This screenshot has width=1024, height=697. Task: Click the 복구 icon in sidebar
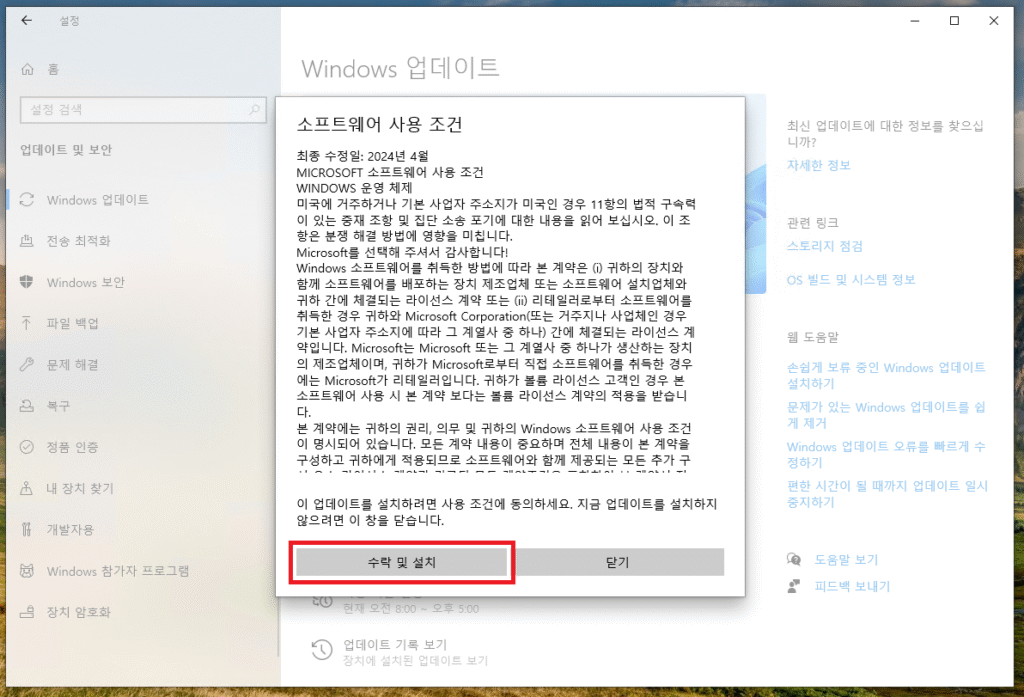click(27, 406)
